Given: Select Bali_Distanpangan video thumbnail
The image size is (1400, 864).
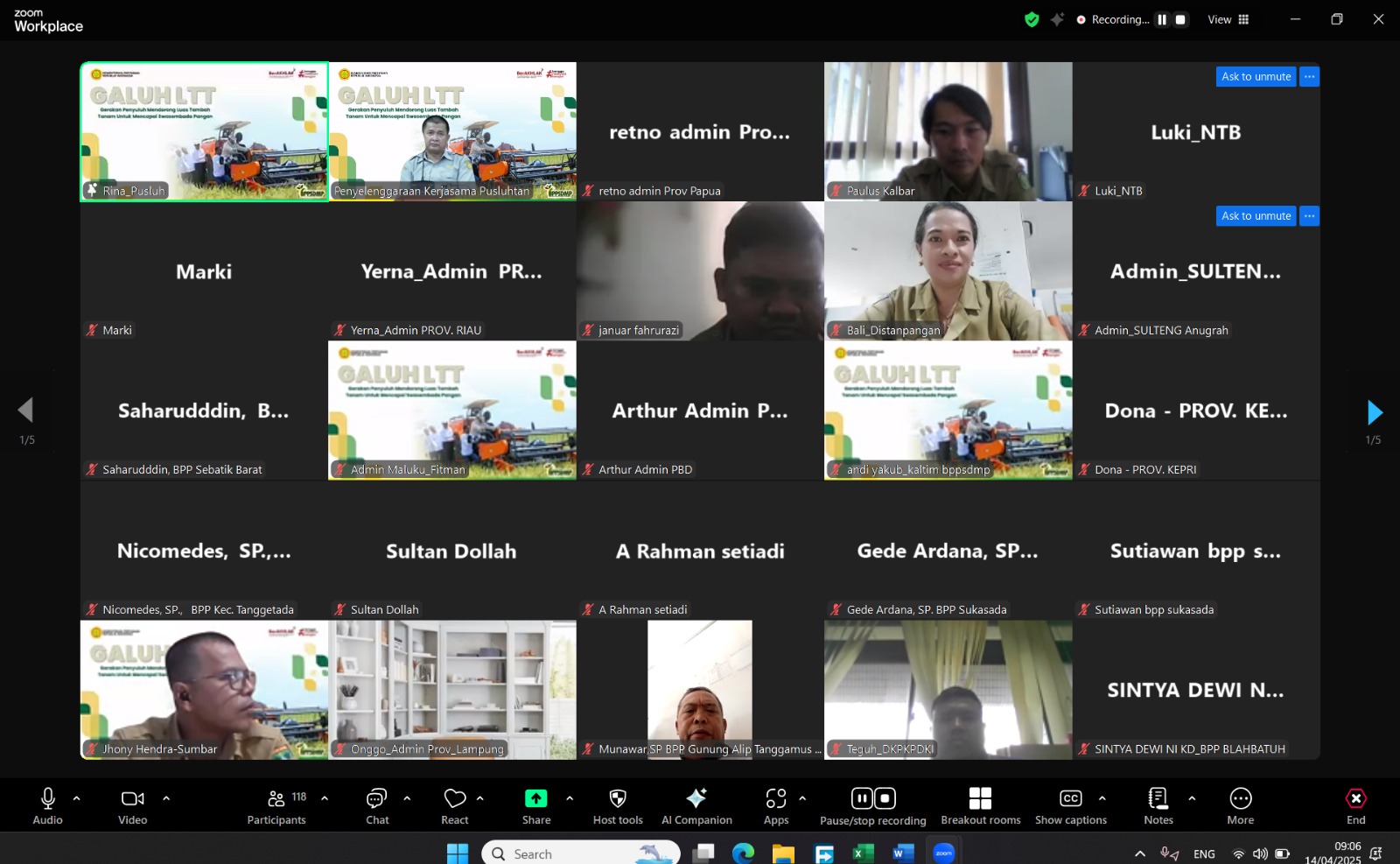Looking at the screenshot, I should tap(948, 271).
